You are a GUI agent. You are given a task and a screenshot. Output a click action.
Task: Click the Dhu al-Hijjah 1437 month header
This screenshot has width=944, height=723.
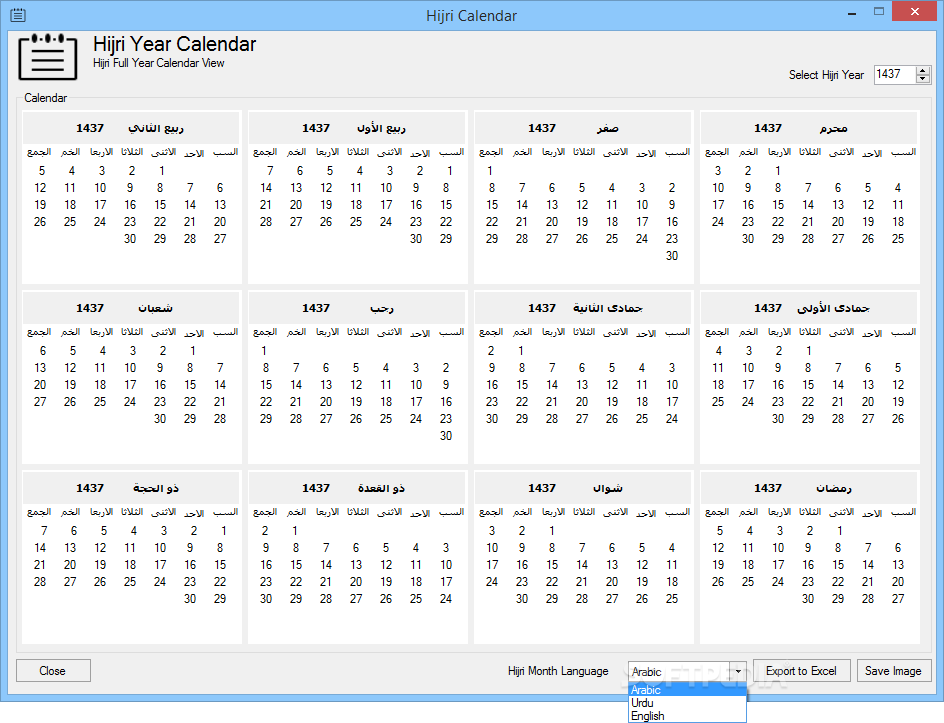tap(131, 488)
